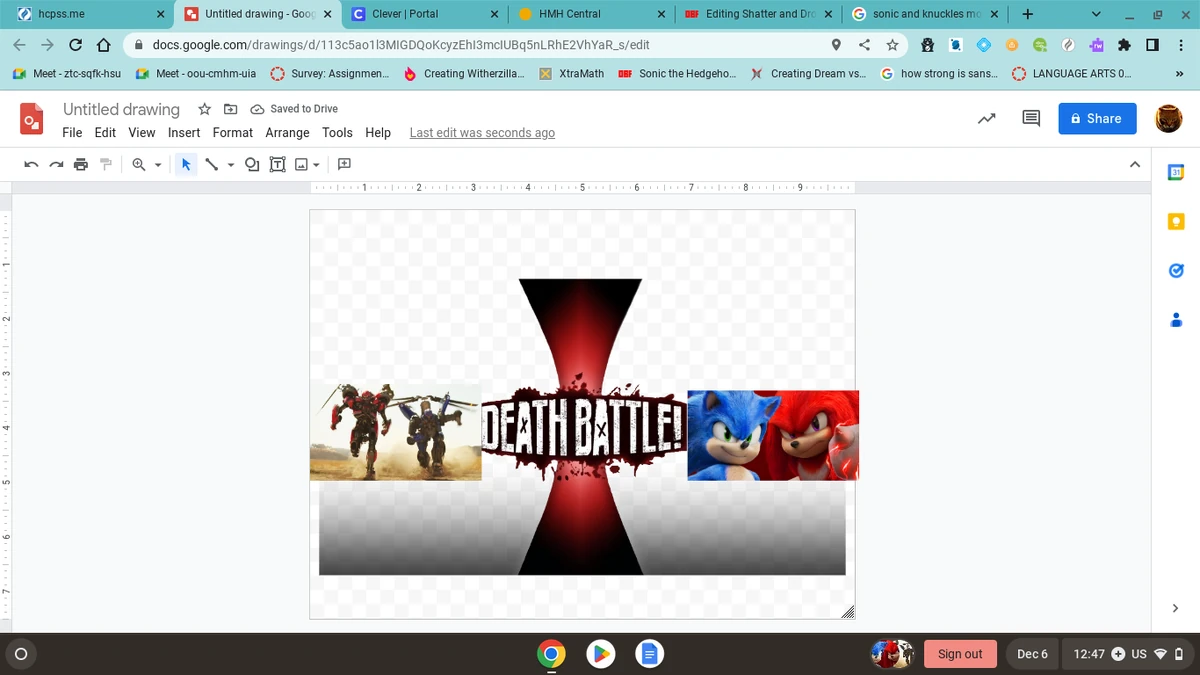Open the Arrange menu

pos(287,132)
